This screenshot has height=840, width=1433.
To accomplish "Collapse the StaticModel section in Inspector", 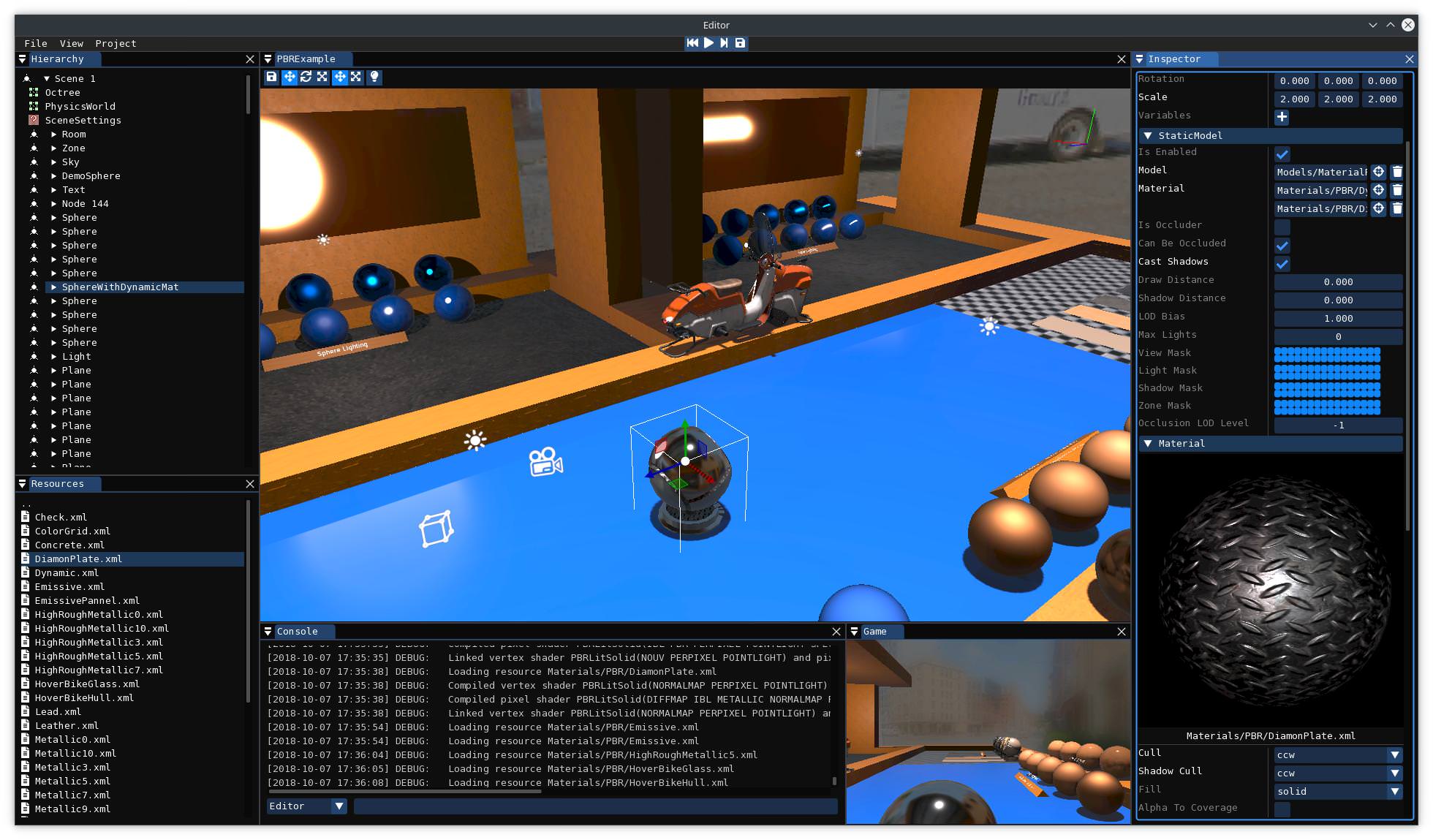I will pos(1148,135).
